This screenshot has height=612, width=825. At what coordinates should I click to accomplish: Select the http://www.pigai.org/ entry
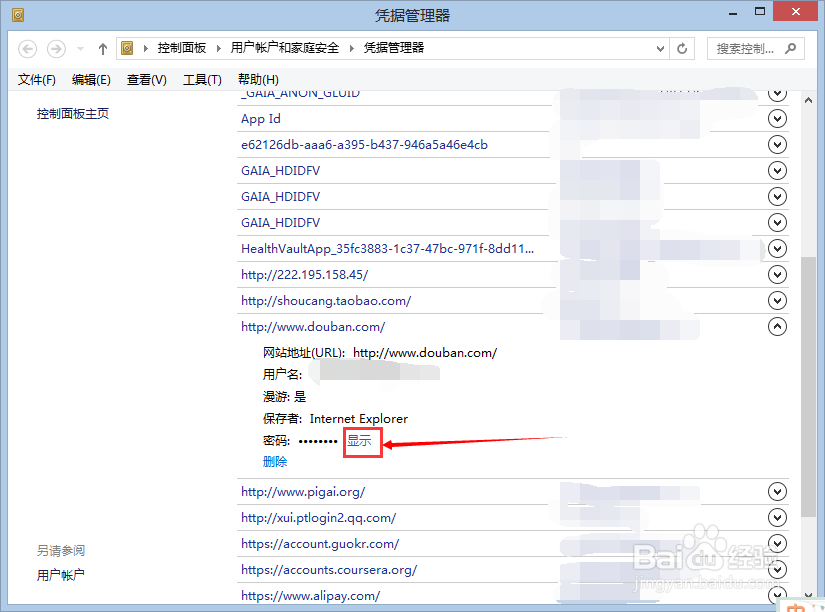[303, 491]
